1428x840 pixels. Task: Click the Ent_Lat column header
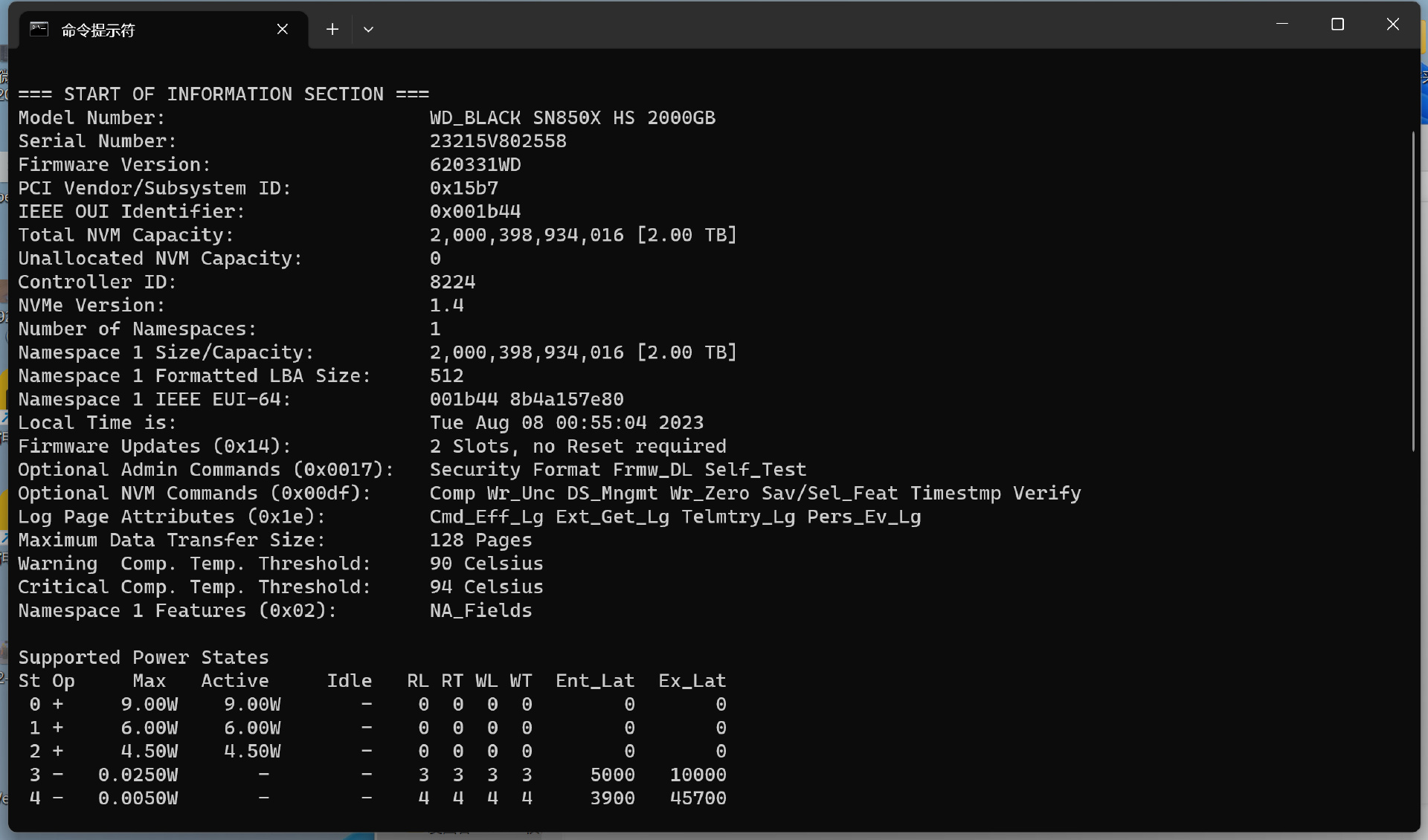[595, 680]
